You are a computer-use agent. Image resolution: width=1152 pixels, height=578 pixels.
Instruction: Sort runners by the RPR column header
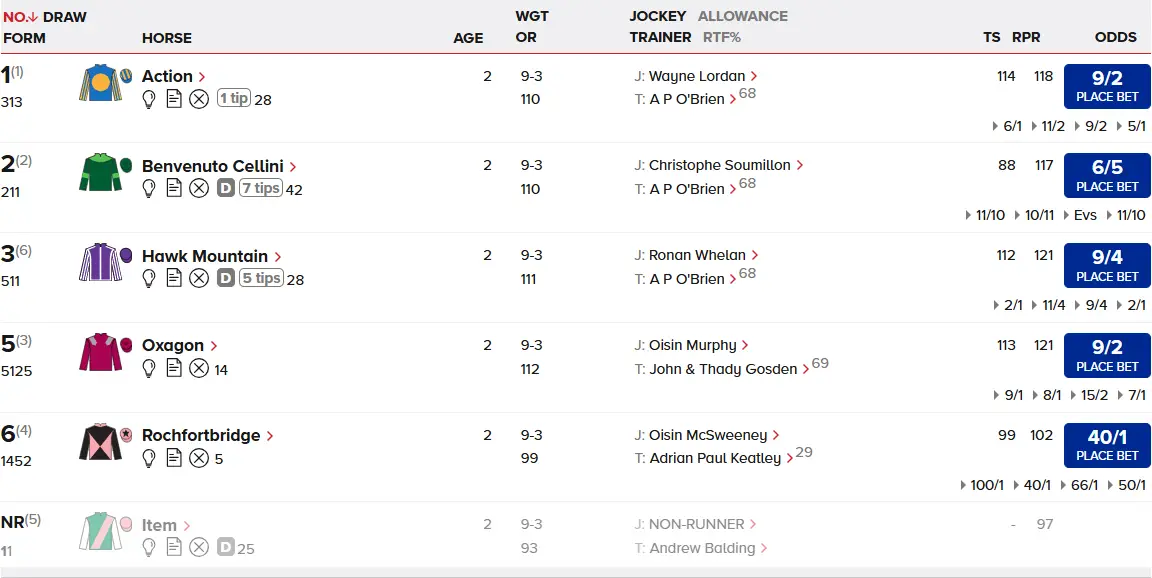1026,37
